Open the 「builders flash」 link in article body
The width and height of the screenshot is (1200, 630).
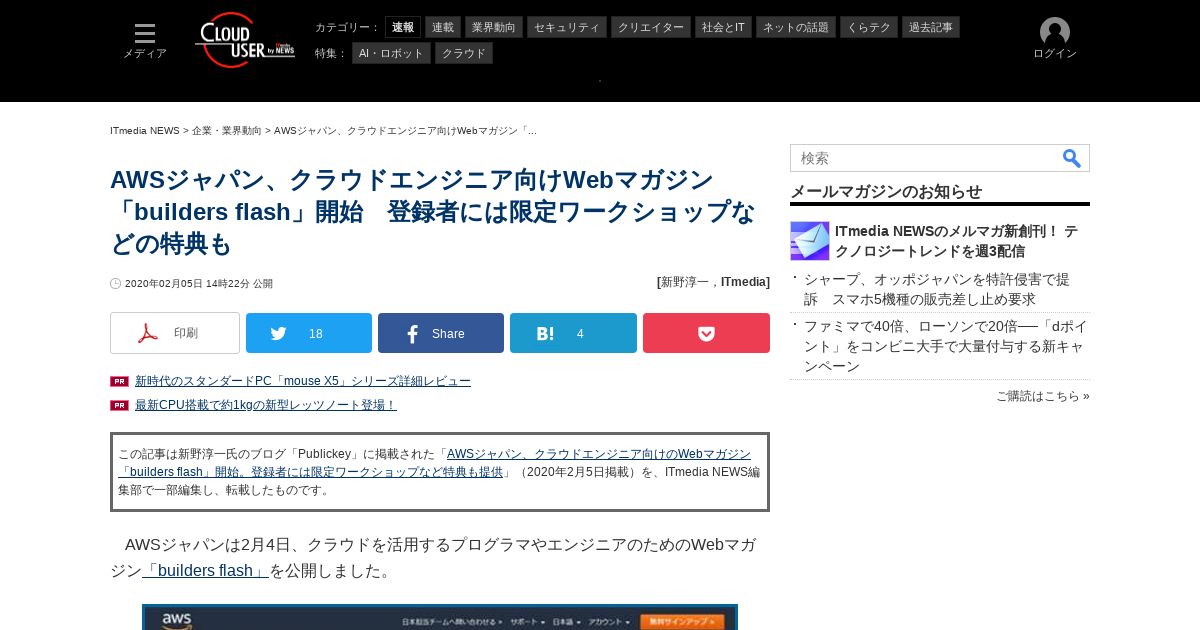point(206,571)
